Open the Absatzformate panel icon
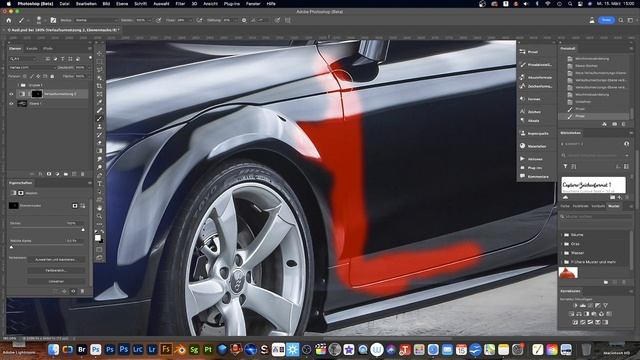This screenshot has width=640, height=360. coord(523,77)
